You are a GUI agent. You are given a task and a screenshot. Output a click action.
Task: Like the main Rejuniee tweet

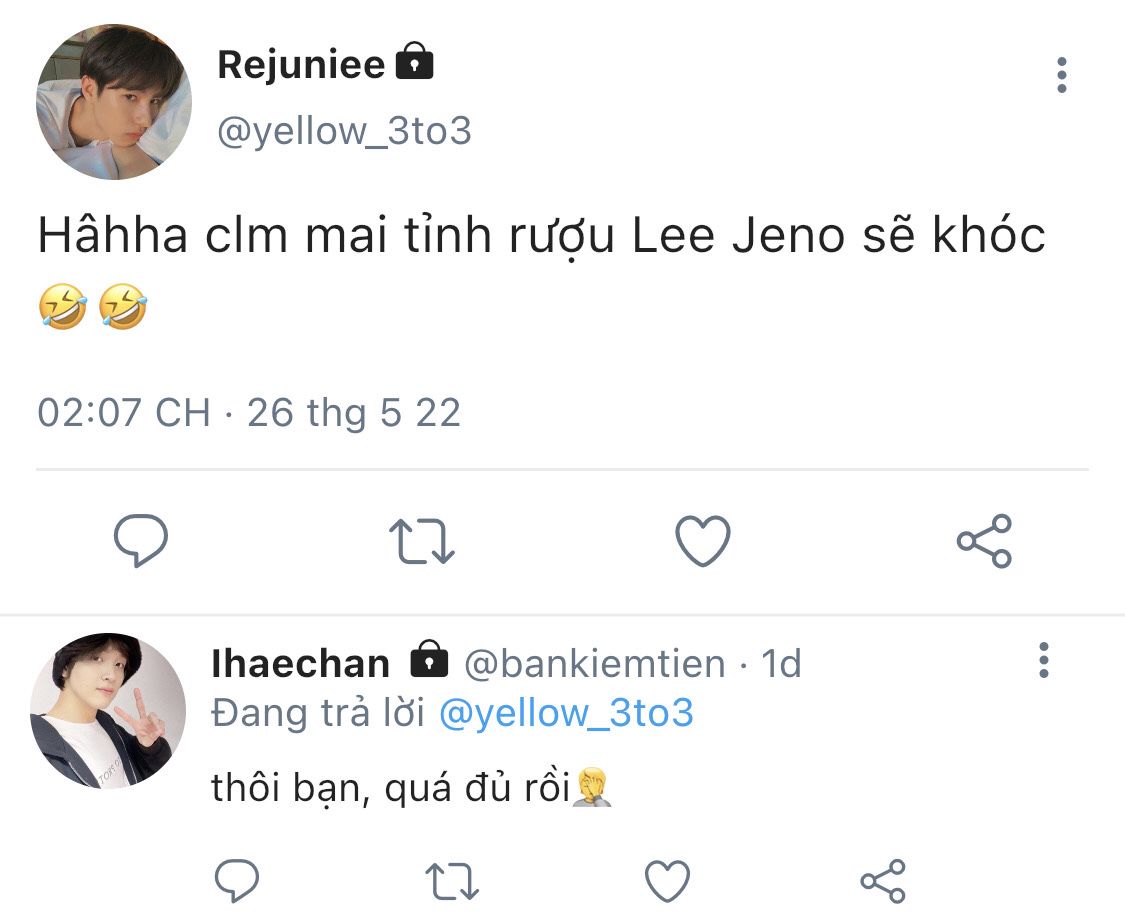[703, 541]
